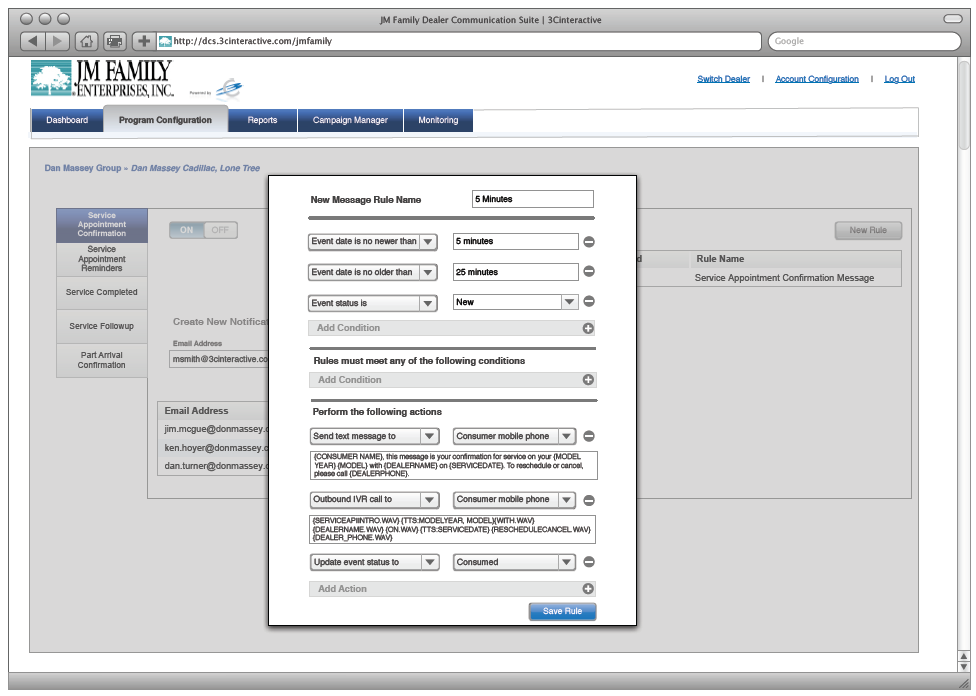Click the page vertical scrollbar thumb
This screenshot has height=696, width=976.
click(964, 104)
